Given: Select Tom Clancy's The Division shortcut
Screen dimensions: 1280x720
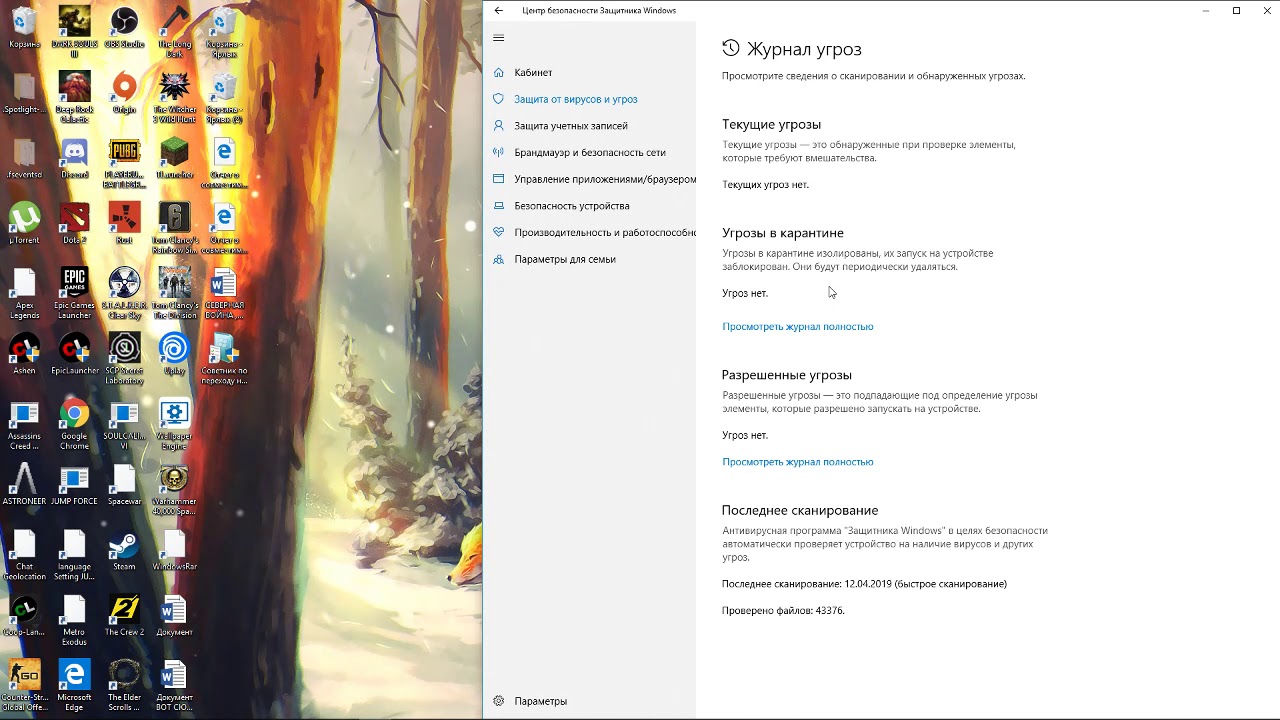Looking at the screenshot, I should point(174,293).
